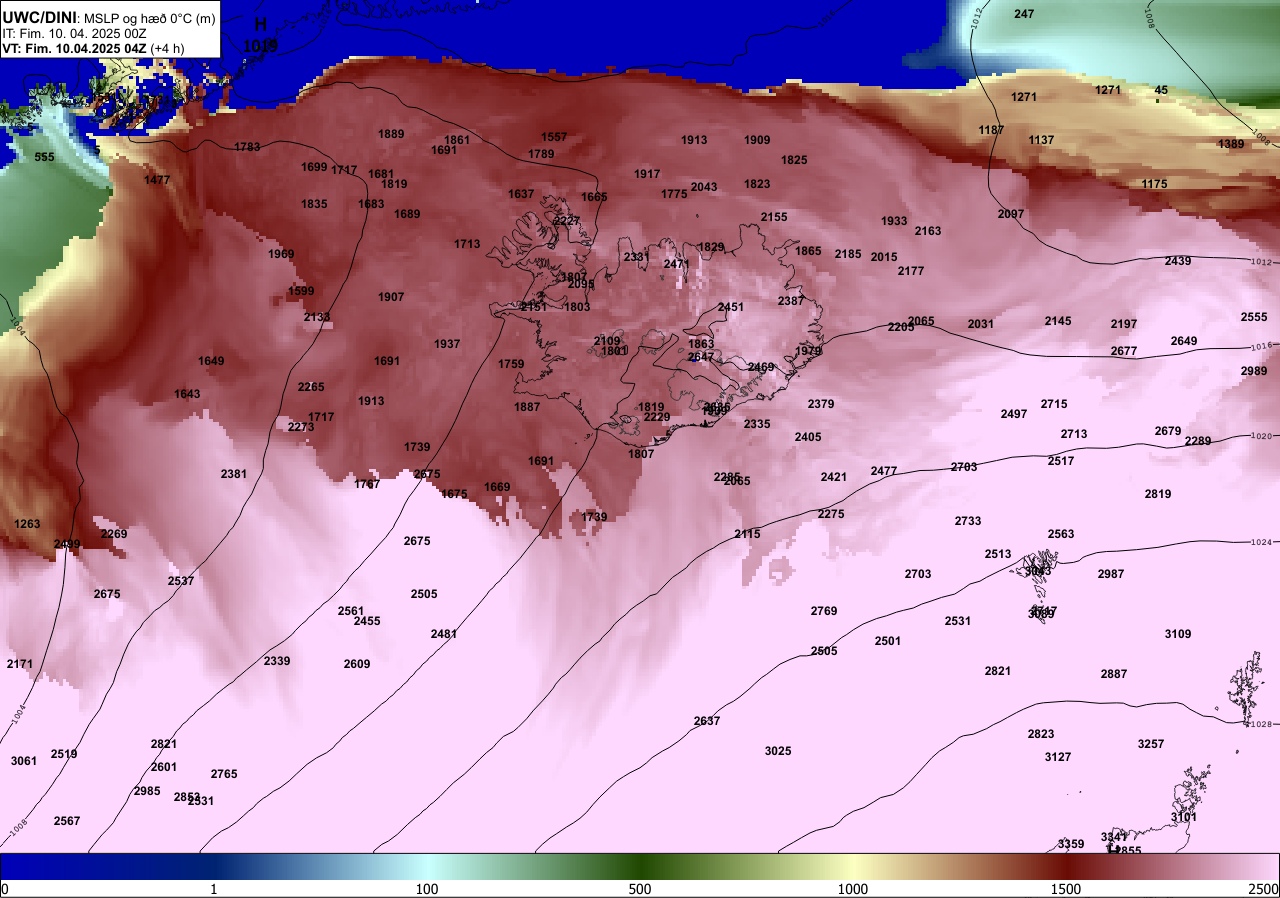The height and width of the screenshot is (898, 1280).
Task: Click the height value 1263
Action: 27,524
